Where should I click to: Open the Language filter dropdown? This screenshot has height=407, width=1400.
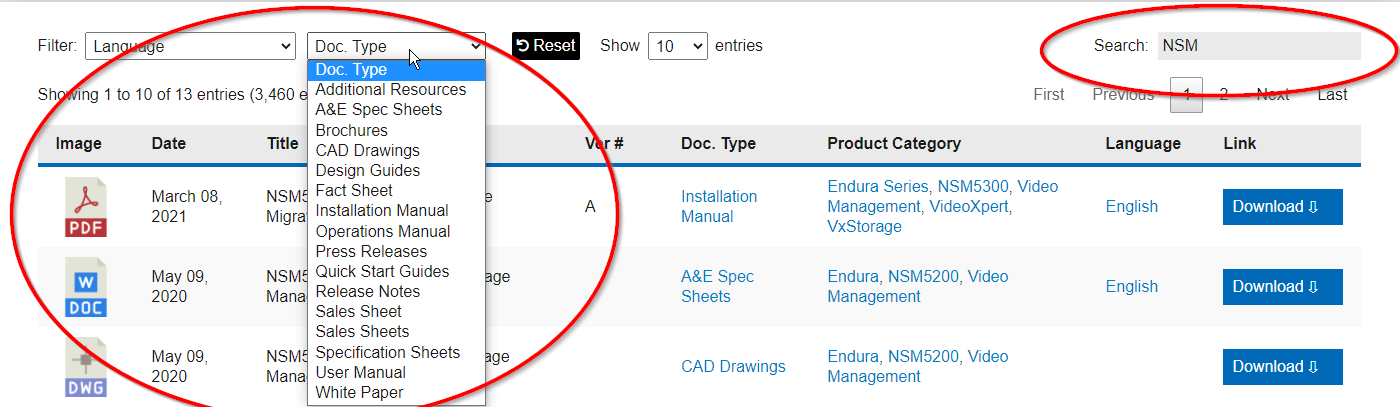coord(190,46)
